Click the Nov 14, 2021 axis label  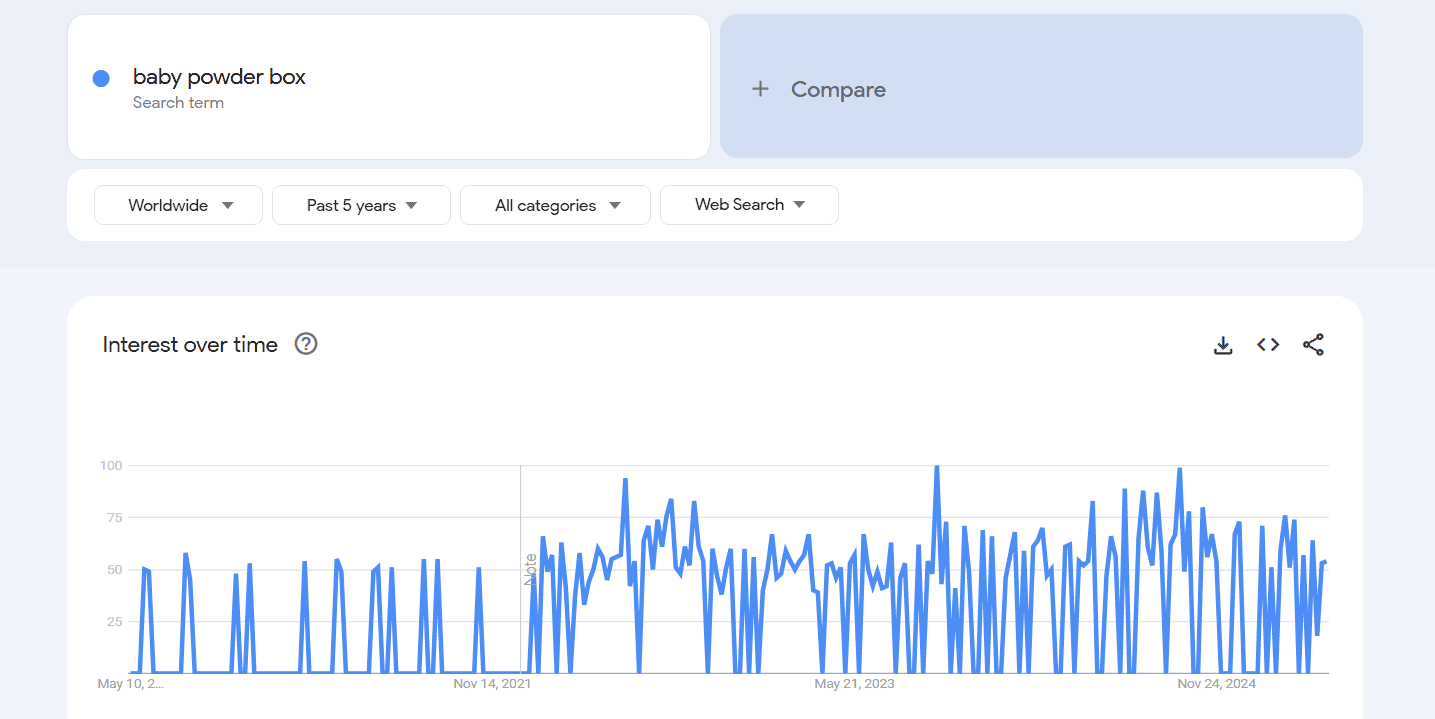492,684
